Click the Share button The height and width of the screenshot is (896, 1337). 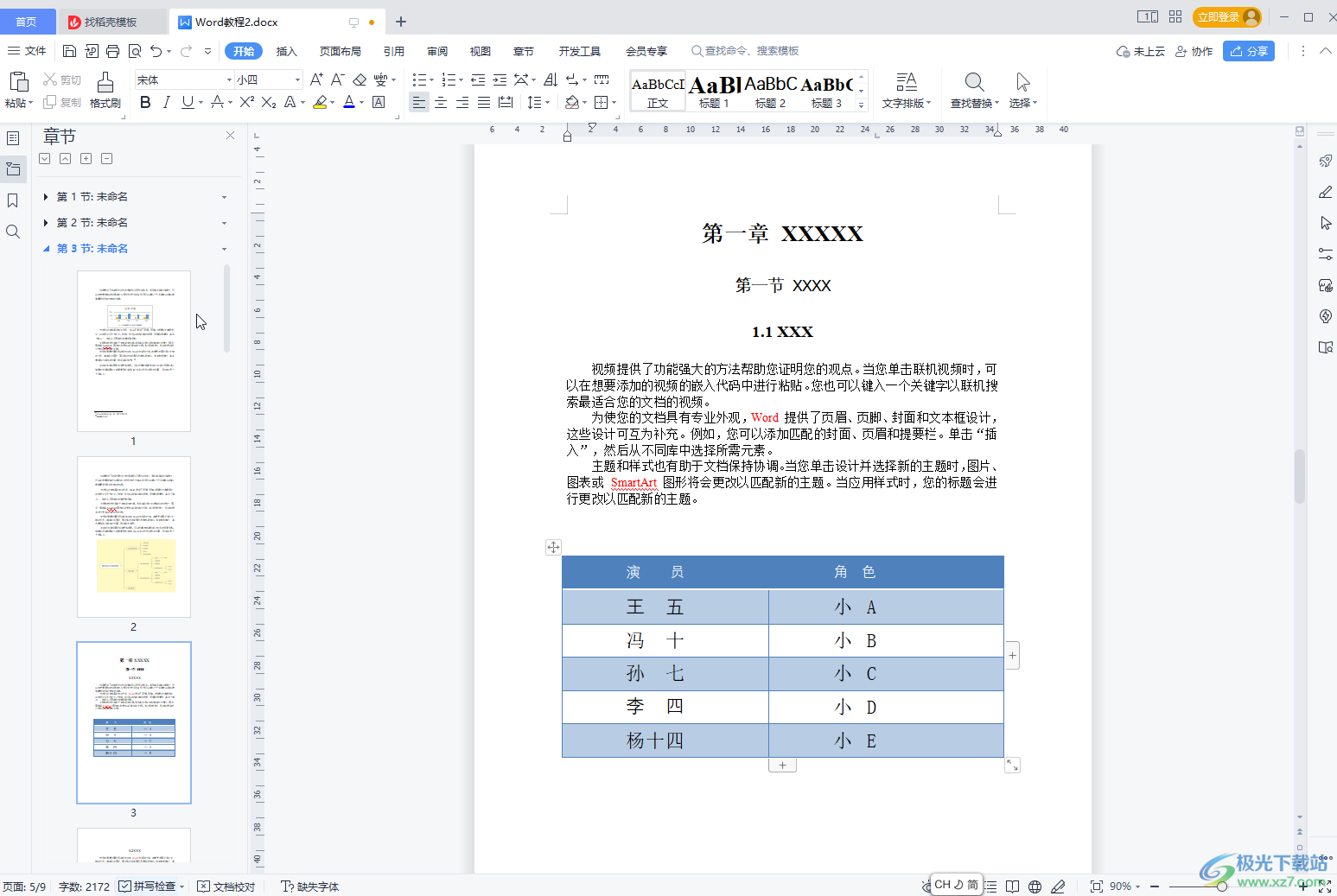[1249, 51]
